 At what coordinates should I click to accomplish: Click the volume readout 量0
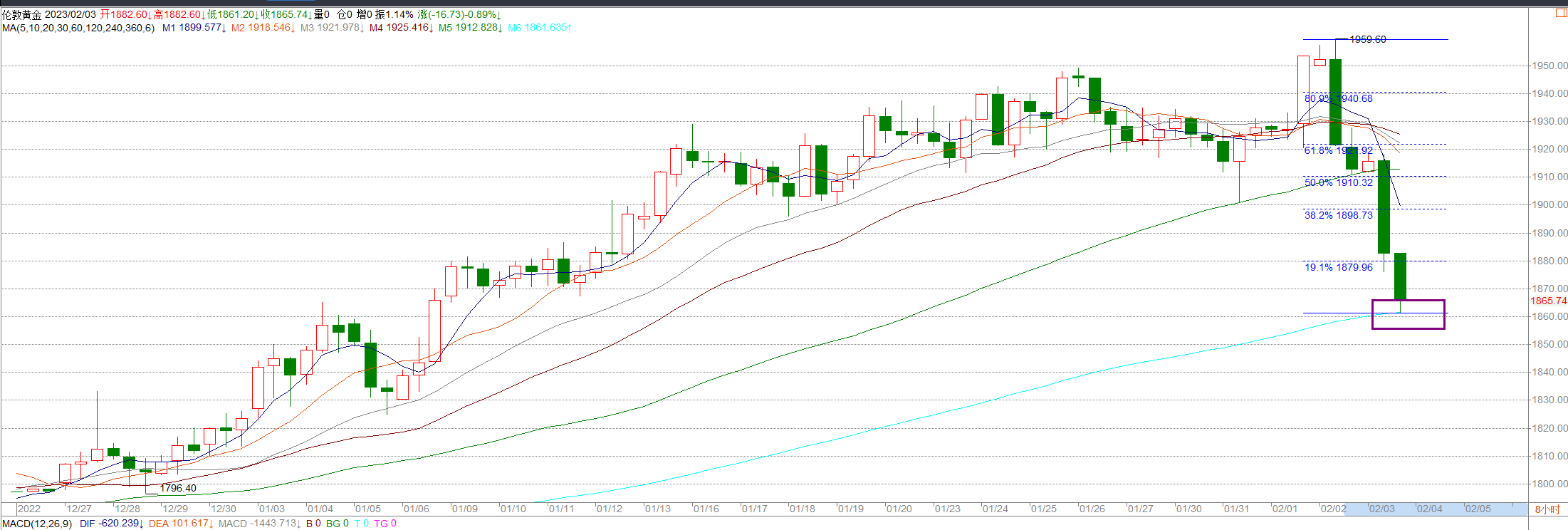pos(322,15)
